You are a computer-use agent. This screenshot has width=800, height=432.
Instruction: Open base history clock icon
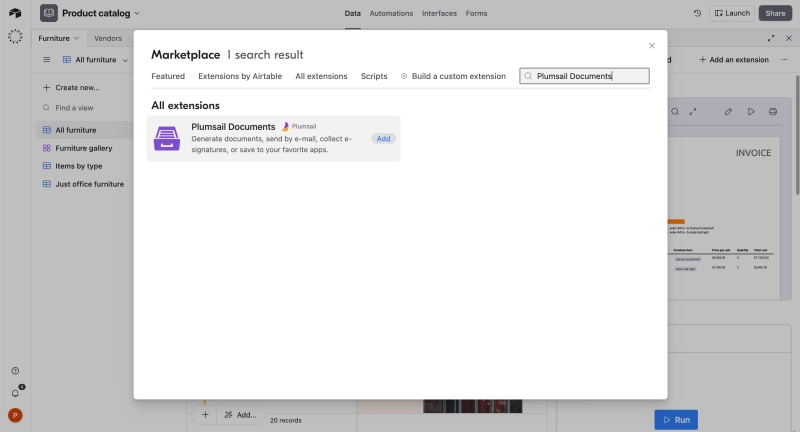tap(697, 13)
